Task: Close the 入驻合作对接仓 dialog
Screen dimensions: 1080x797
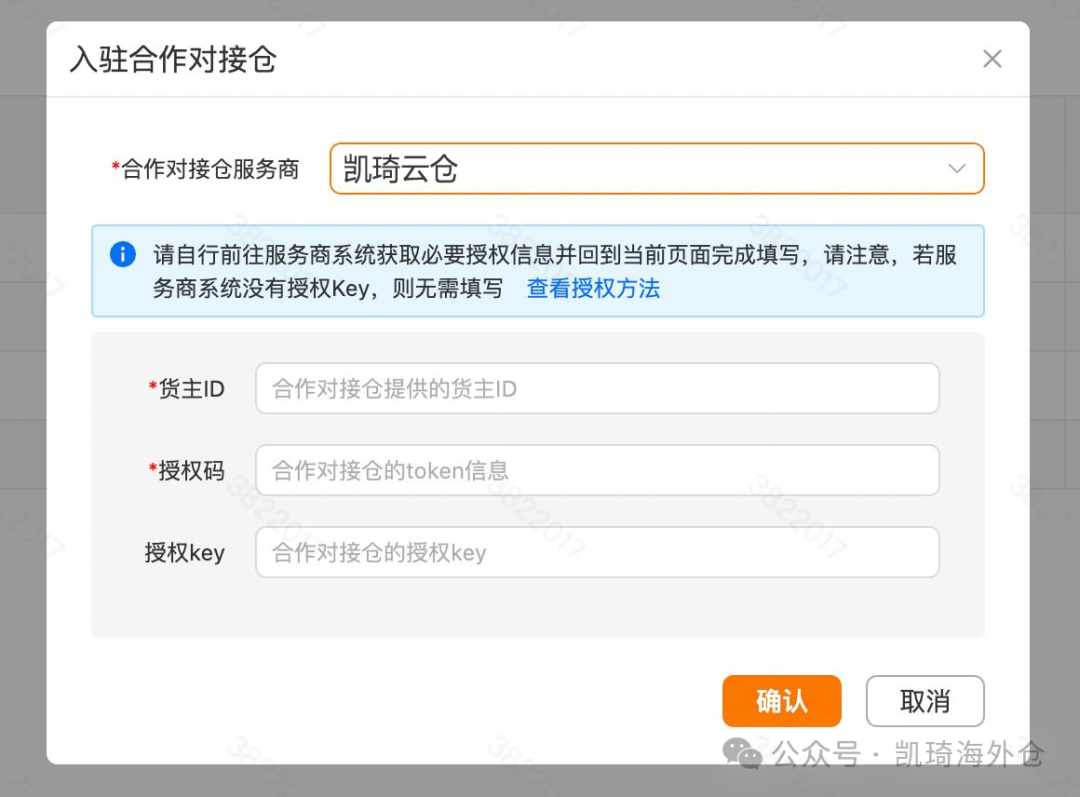Action: (992, 59)
